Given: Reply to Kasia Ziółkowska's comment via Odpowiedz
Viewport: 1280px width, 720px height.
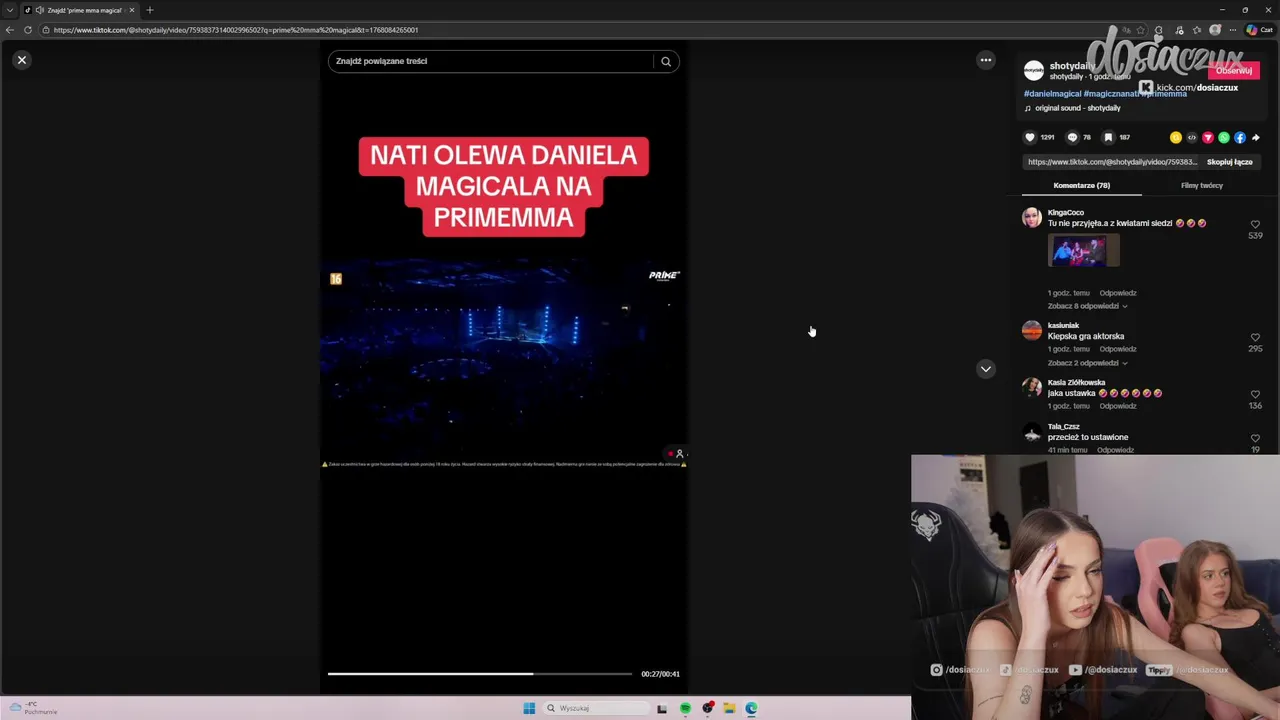Looking at the screenshot, I should tap(1118, 406).
